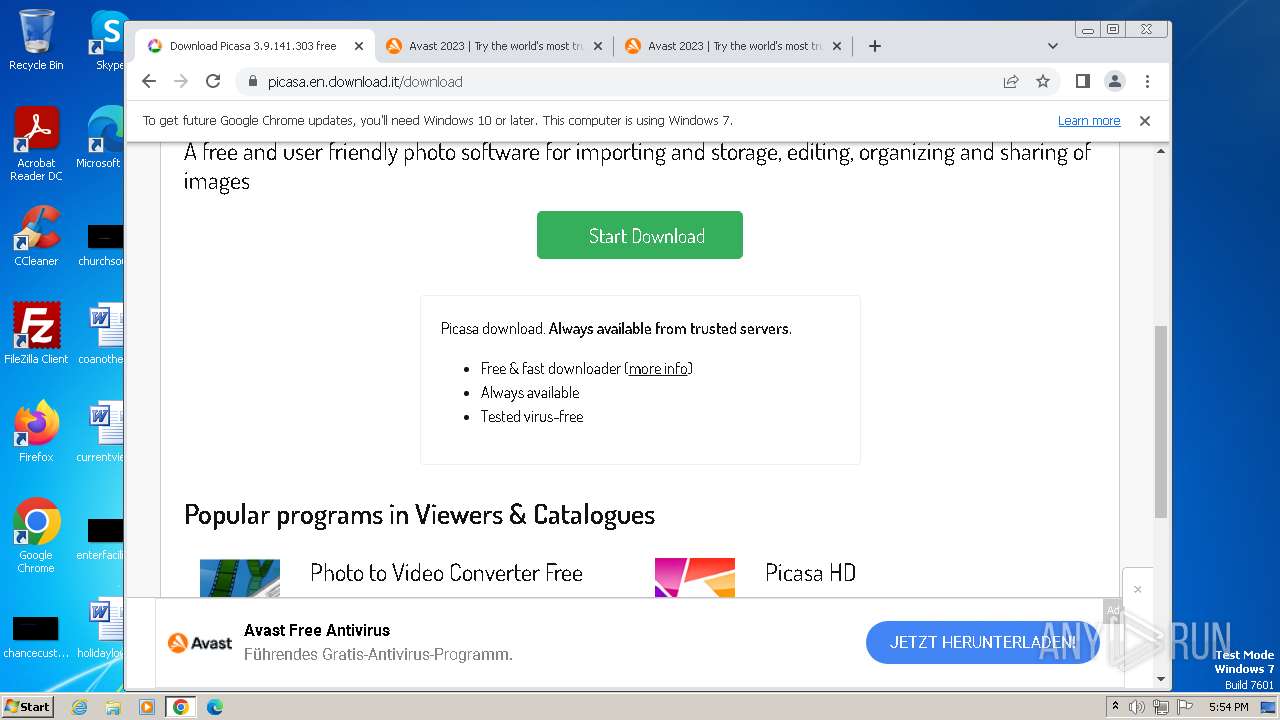The height and width of the screenshot is (720, 1280).
Task: Click the Photo to Video Converter thumbnail
Action: pyautogui.click(x=240, y=577)
